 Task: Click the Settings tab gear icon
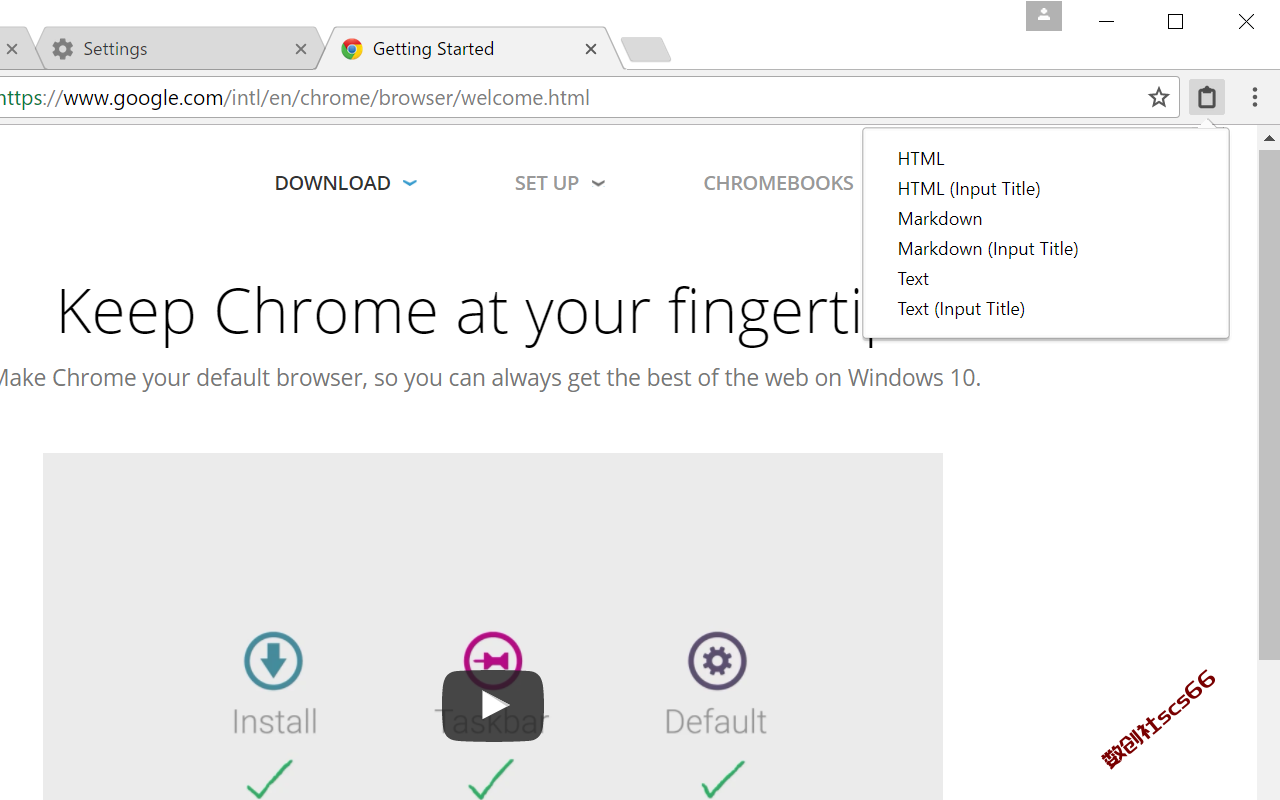click(x=63, y=49)
